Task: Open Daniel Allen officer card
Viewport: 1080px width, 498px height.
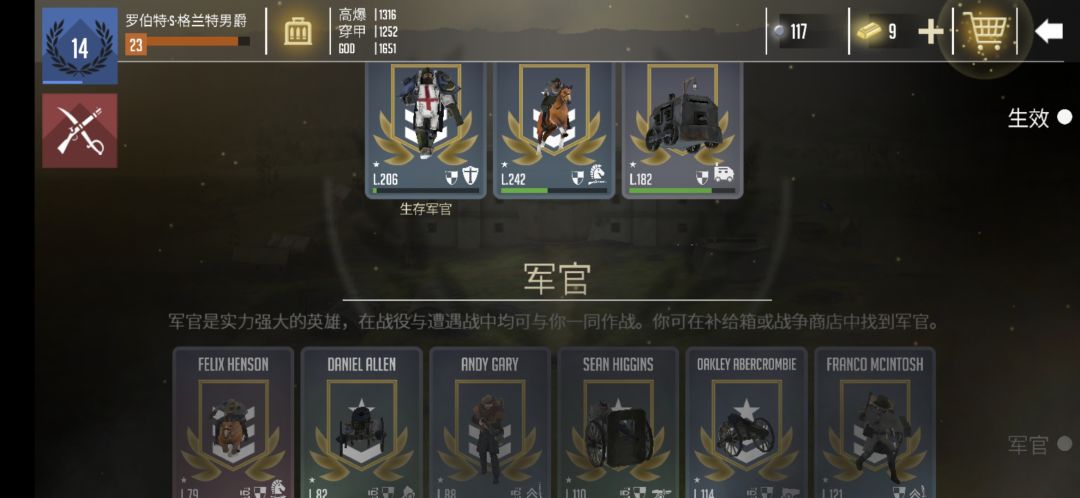Action: [362, 423]
